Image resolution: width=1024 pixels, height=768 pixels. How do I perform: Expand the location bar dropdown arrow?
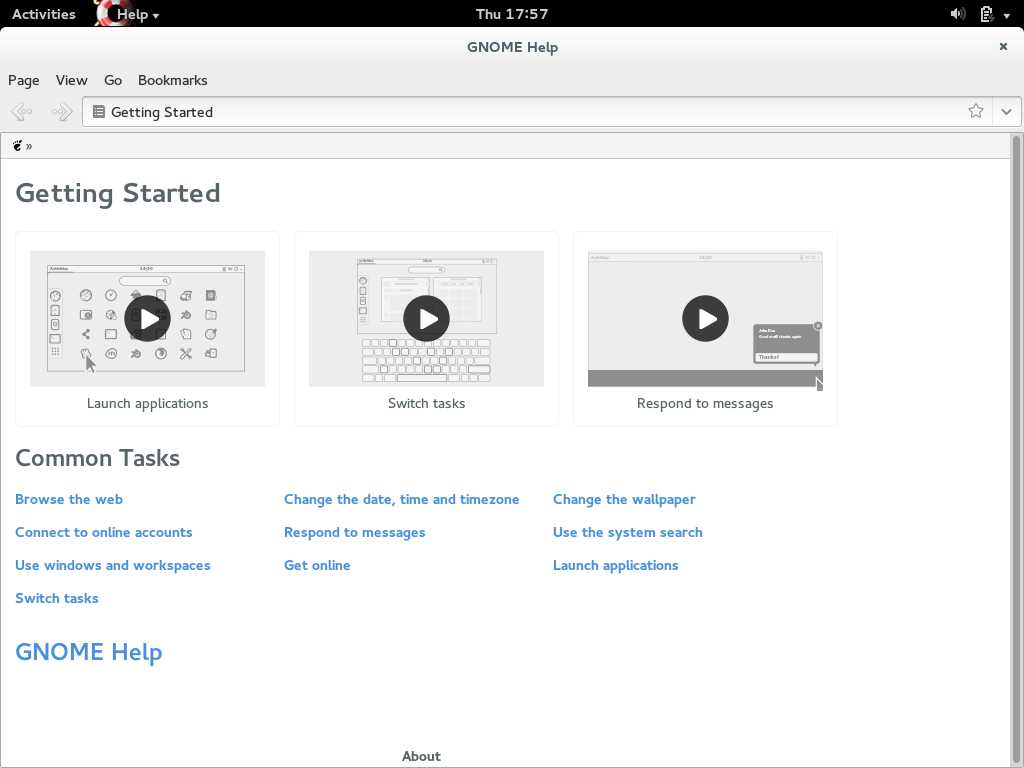tap(1006, 112)
